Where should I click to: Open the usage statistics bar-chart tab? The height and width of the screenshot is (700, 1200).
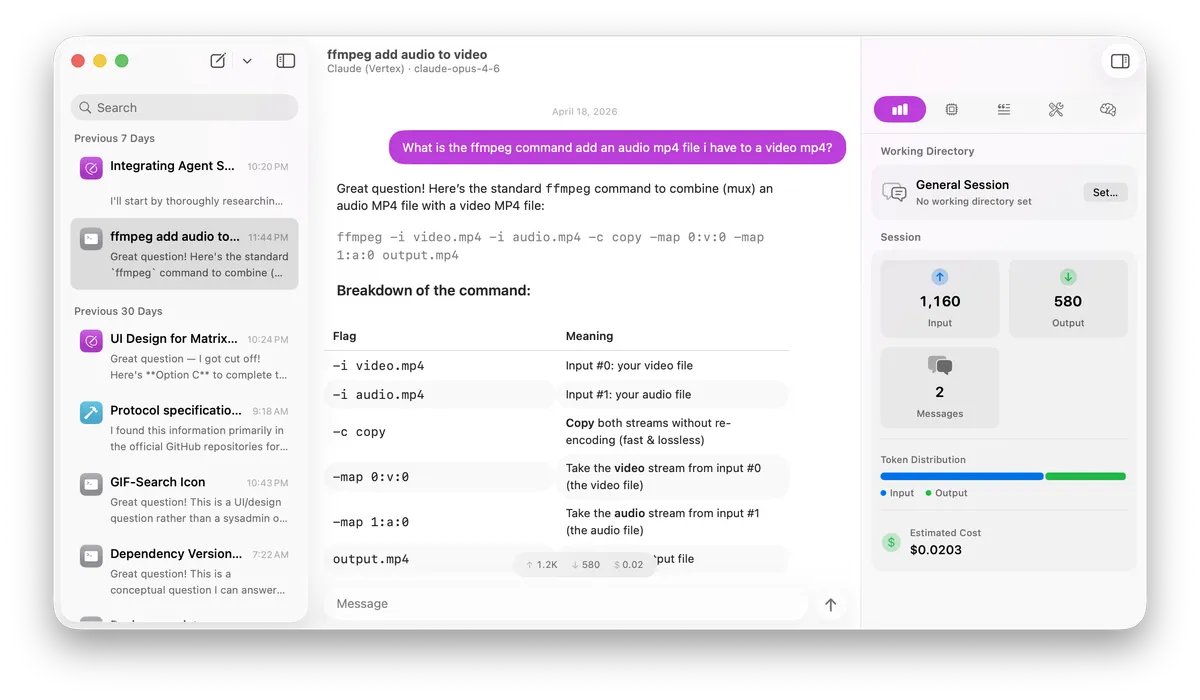pos(899,108)
